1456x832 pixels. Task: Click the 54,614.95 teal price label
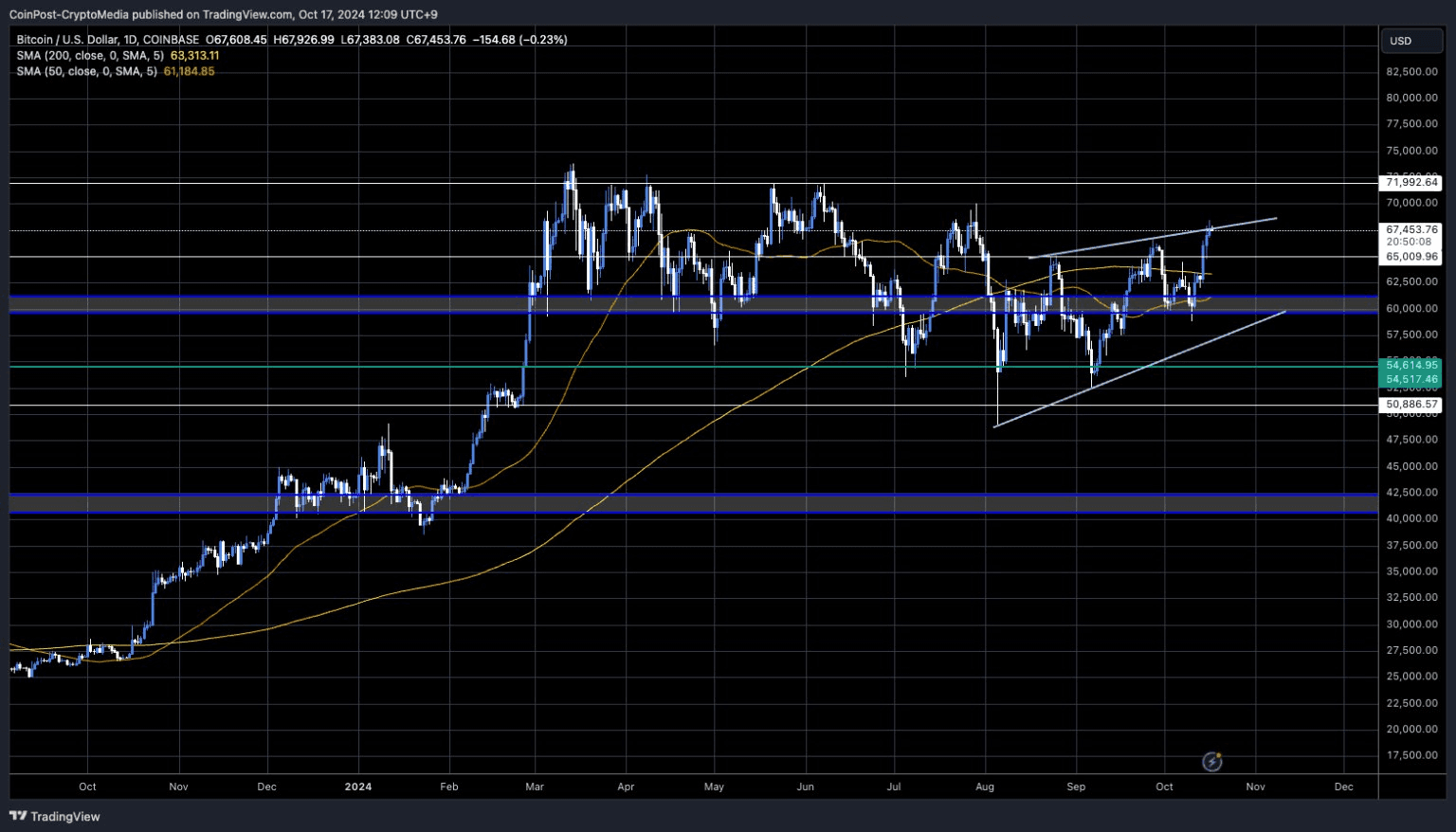(x=1411, y=365)
